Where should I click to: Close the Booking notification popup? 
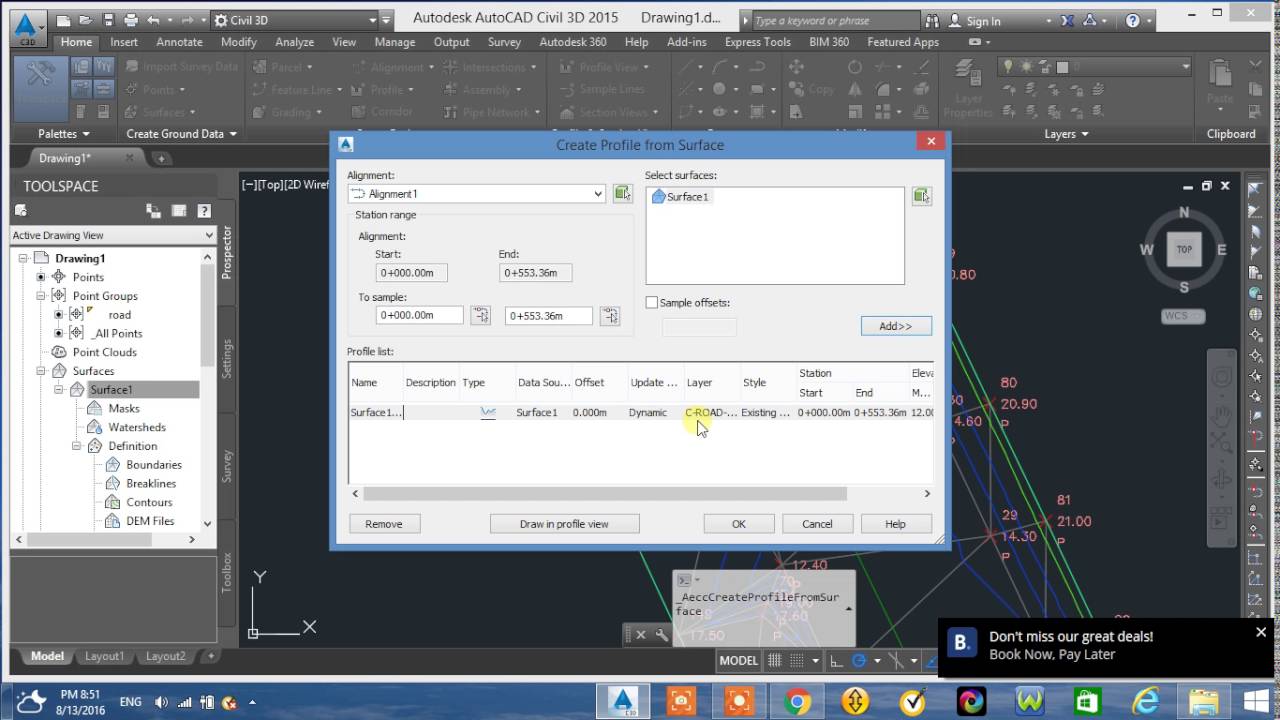pyautogui.click(x=1261, y=632)
